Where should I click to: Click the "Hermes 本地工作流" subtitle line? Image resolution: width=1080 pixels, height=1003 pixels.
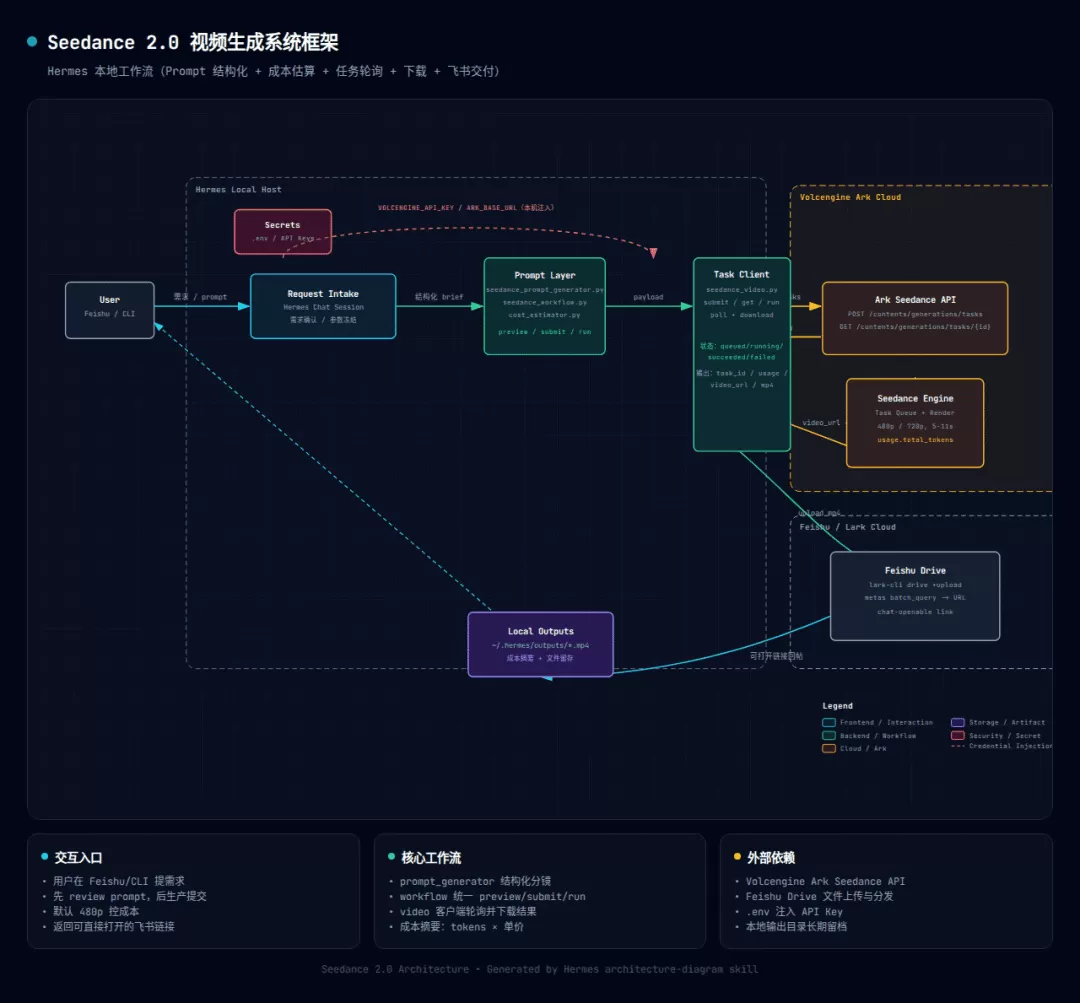coord(273,71)
